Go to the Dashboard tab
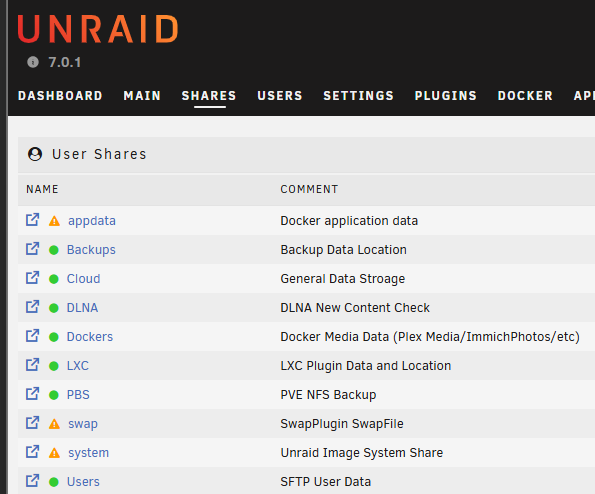595x494 pixels. pyautogui.click(x=60, y=96)
